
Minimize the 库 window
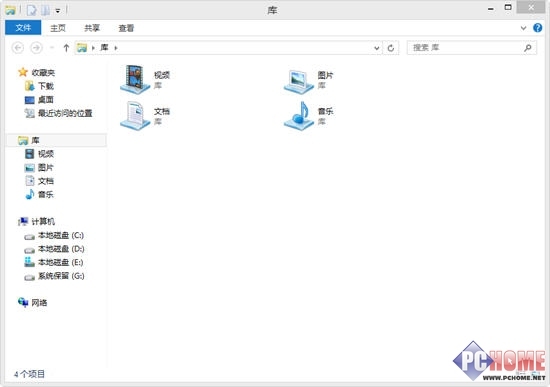coord(491,8)
